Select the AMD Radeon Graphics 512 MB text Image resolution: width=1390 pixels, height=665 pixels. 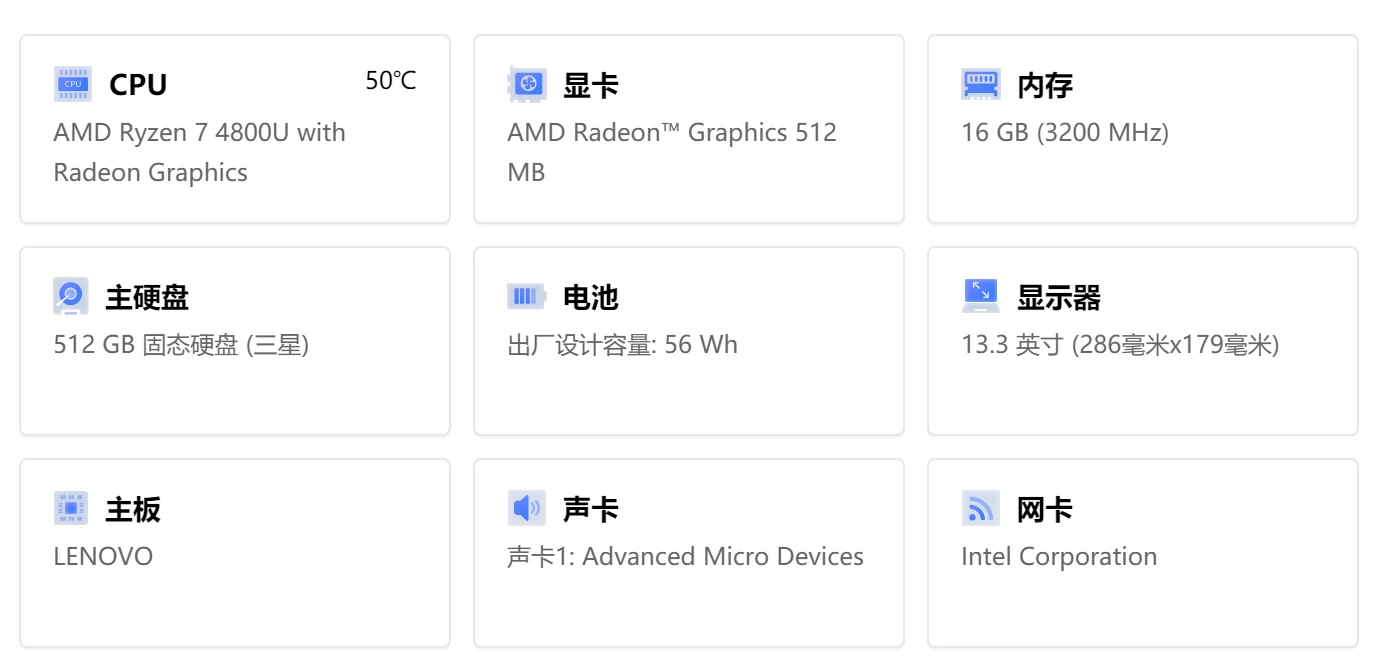click(x=671, y=152)
